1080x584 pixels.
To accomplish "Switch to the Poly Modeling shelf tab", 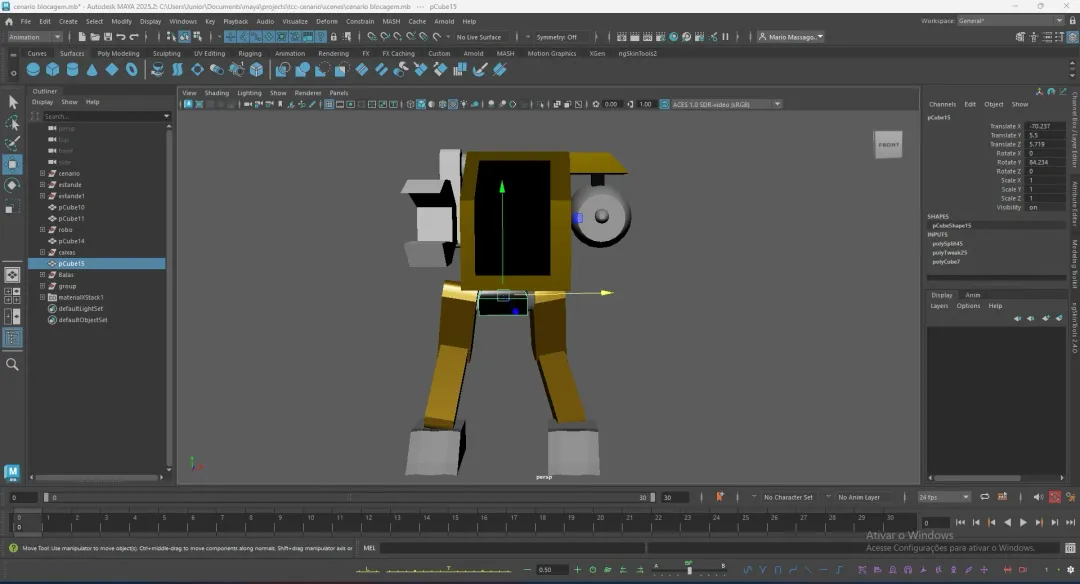I will (118, 53).
